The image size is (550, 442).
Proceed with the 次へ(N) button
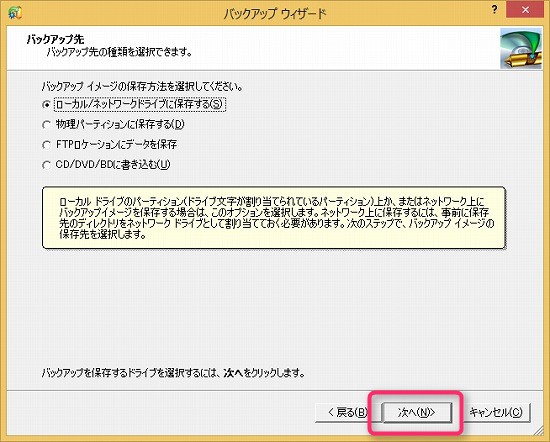point(416,412)
